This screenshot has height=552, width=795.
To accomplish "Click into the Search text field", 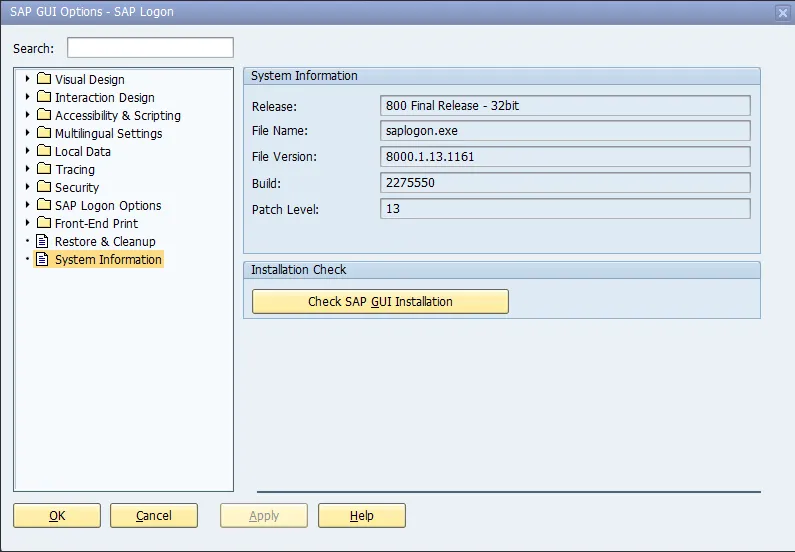I will pos(150,48).
